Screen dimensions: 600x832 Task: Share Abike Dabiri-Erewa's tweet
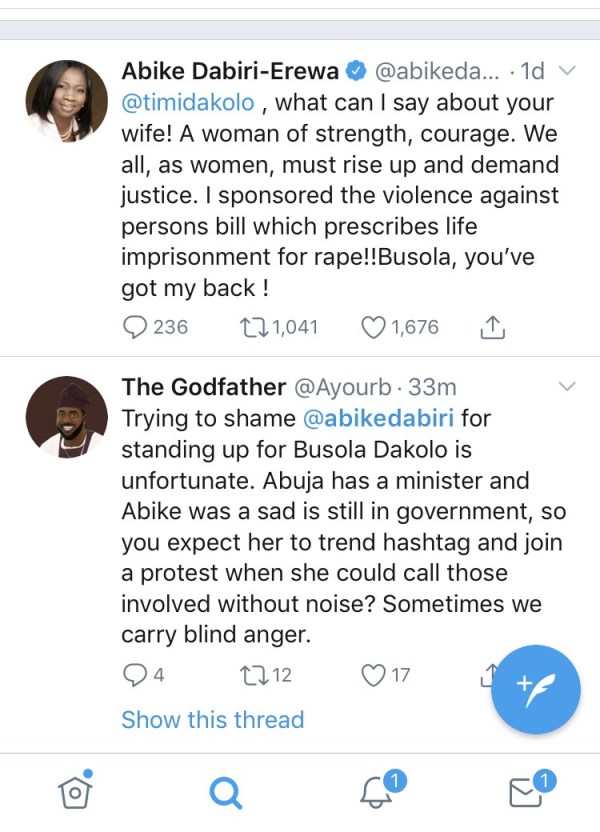491,327
